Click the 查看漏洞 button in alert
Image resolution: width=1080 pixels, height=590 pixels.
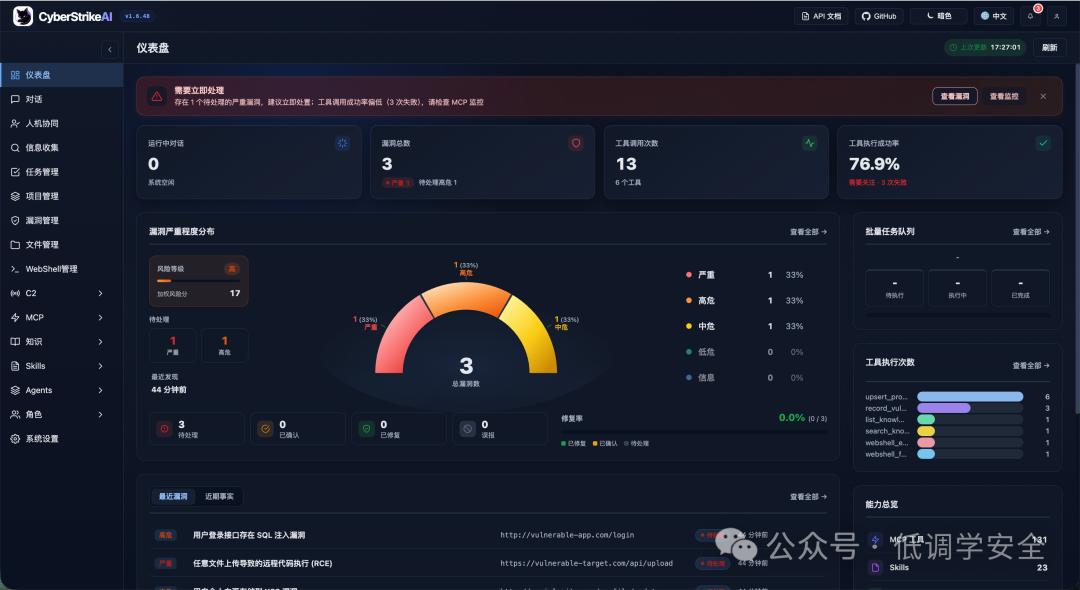click(955, 96)
